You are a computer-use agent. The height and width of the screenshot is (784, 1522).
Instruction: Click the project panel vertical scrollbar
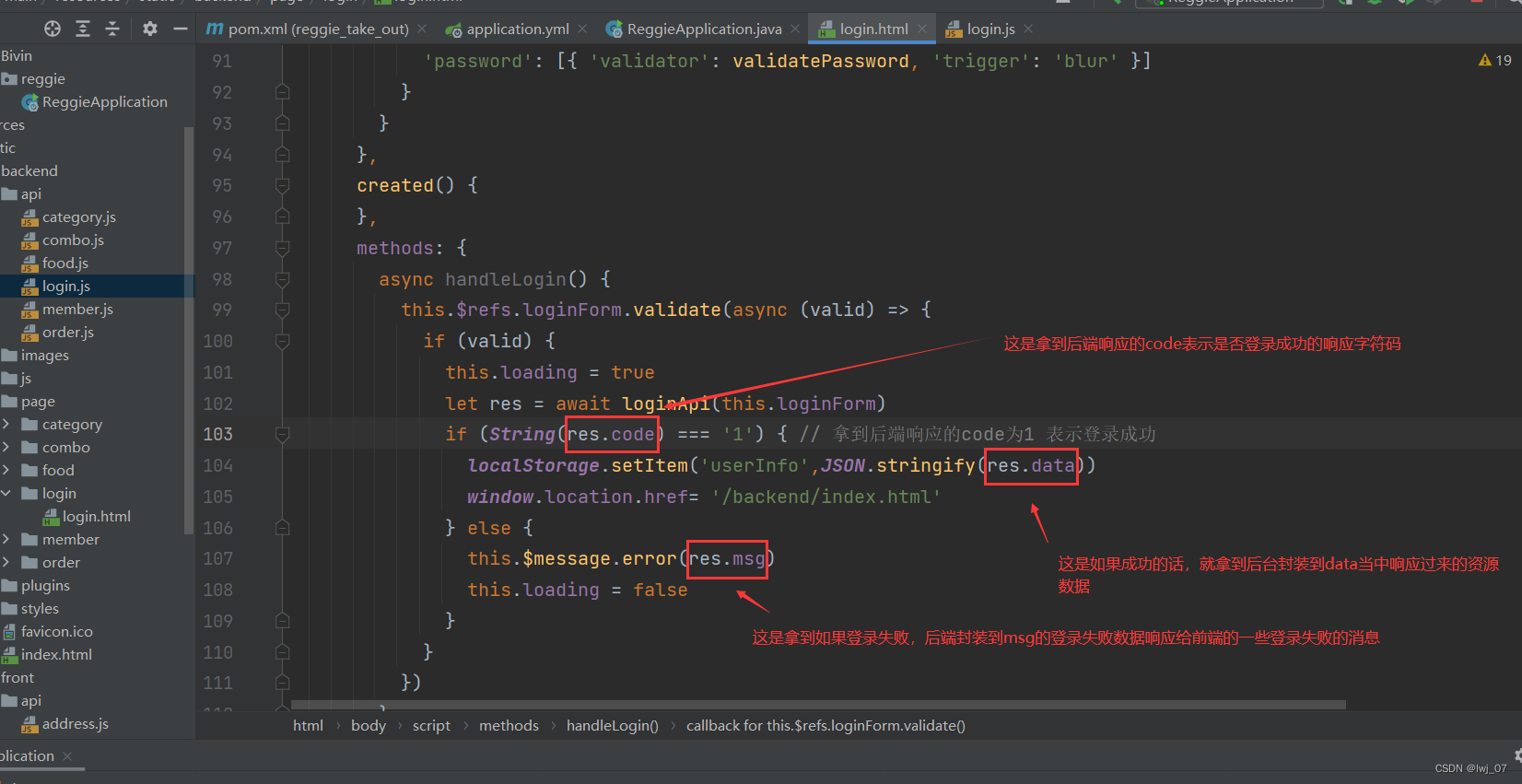point(189,331)
